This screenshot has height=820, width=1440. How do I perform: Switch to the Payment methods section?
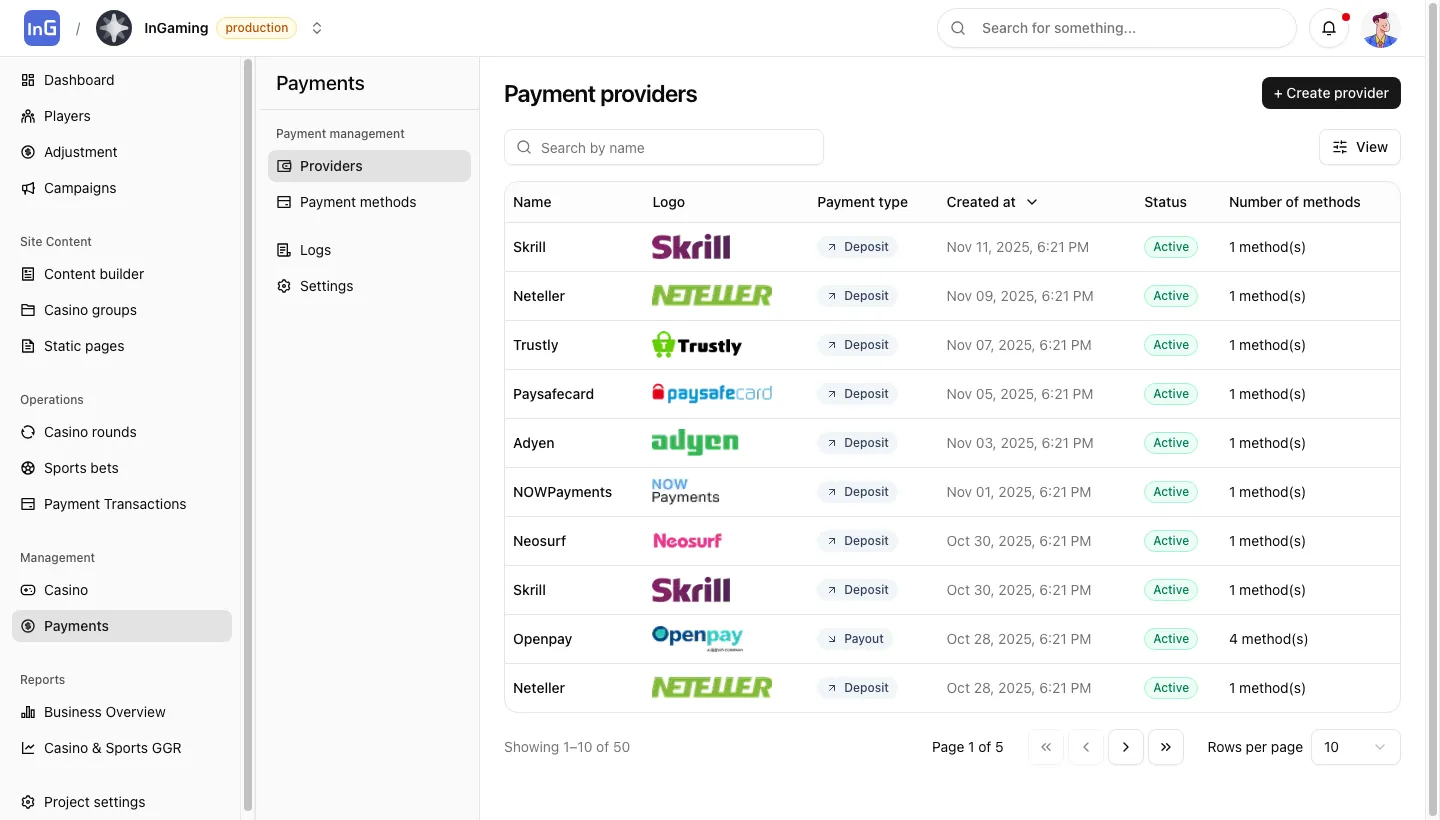(357, 202)
